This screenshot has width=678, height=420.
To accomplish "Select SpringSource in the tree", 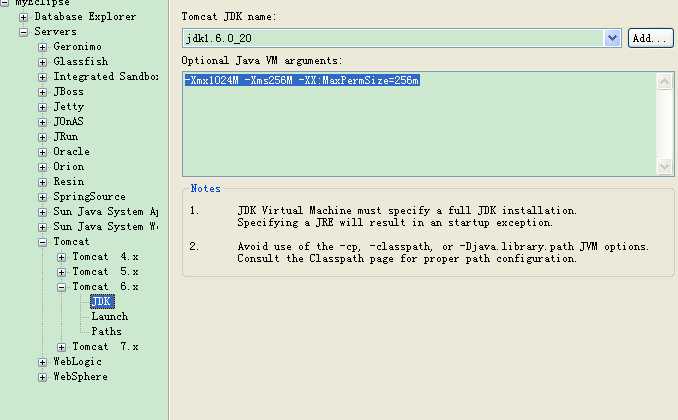I will point(89,196).
